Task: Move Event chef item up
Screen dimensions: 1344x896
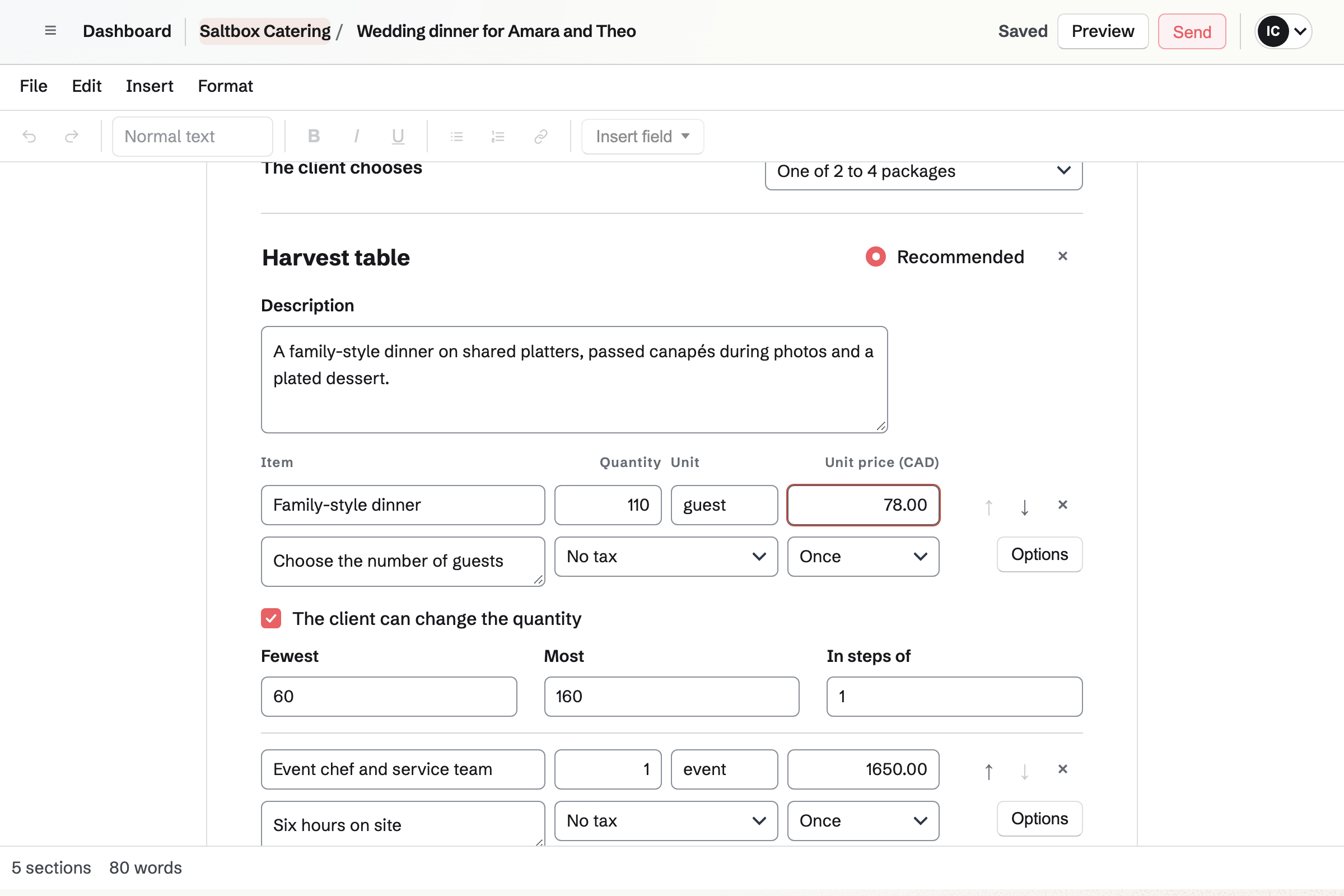Action: (988, 771)
